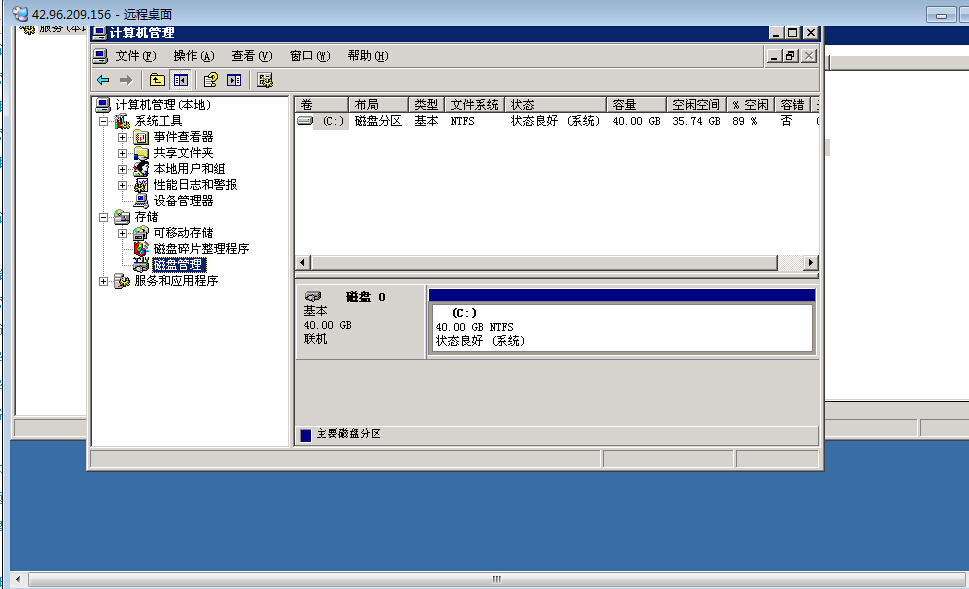This screenshot has width=969, height=589.
Task: Open 磁盘碎片整理程序 in the tree
Action: [200, 249]
